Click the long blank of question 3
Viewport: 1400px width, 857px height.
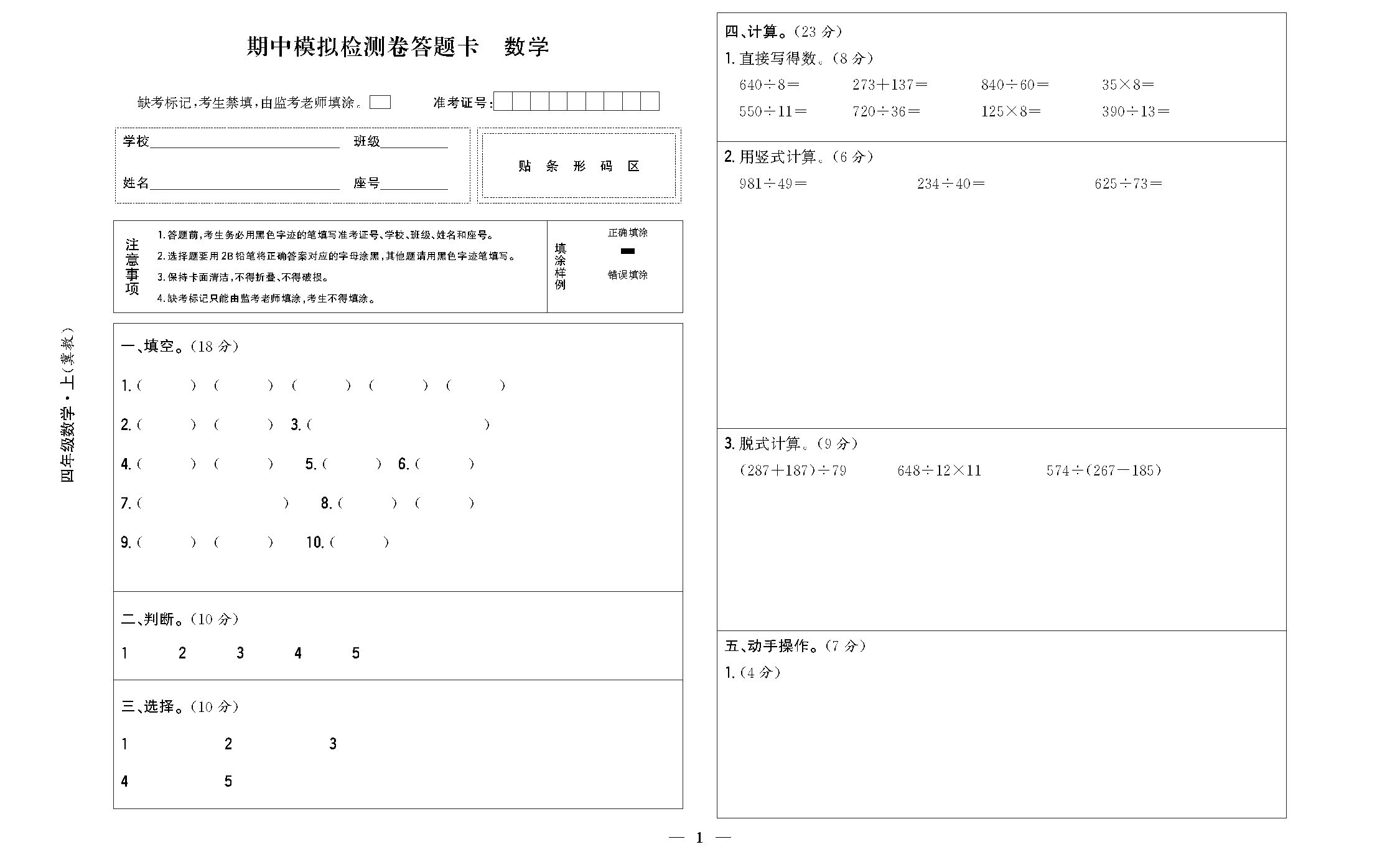(398, 425)
